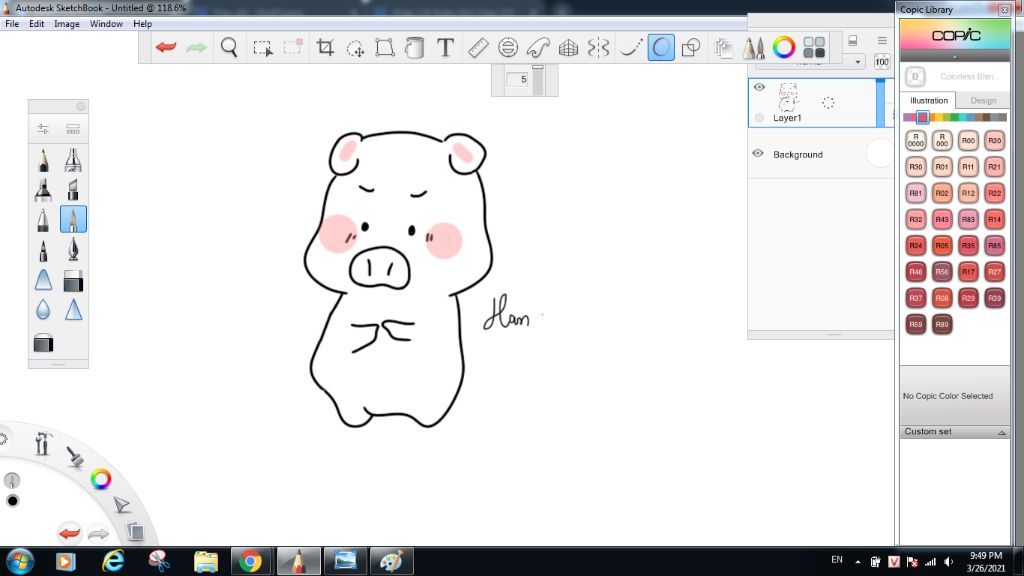1024x576 pixels.
Task: Pick the R89 Copic color swatch
Action: point(942,324)
